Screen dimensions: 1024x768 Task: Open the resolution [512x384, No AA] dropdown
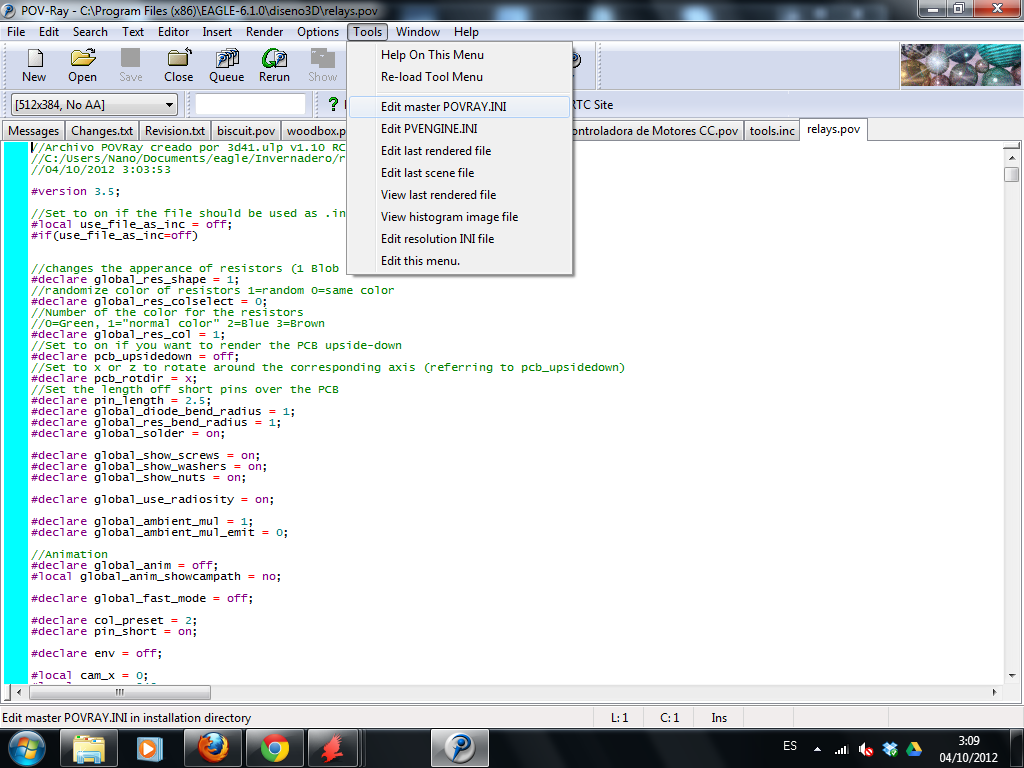click(x=95, y=104)
